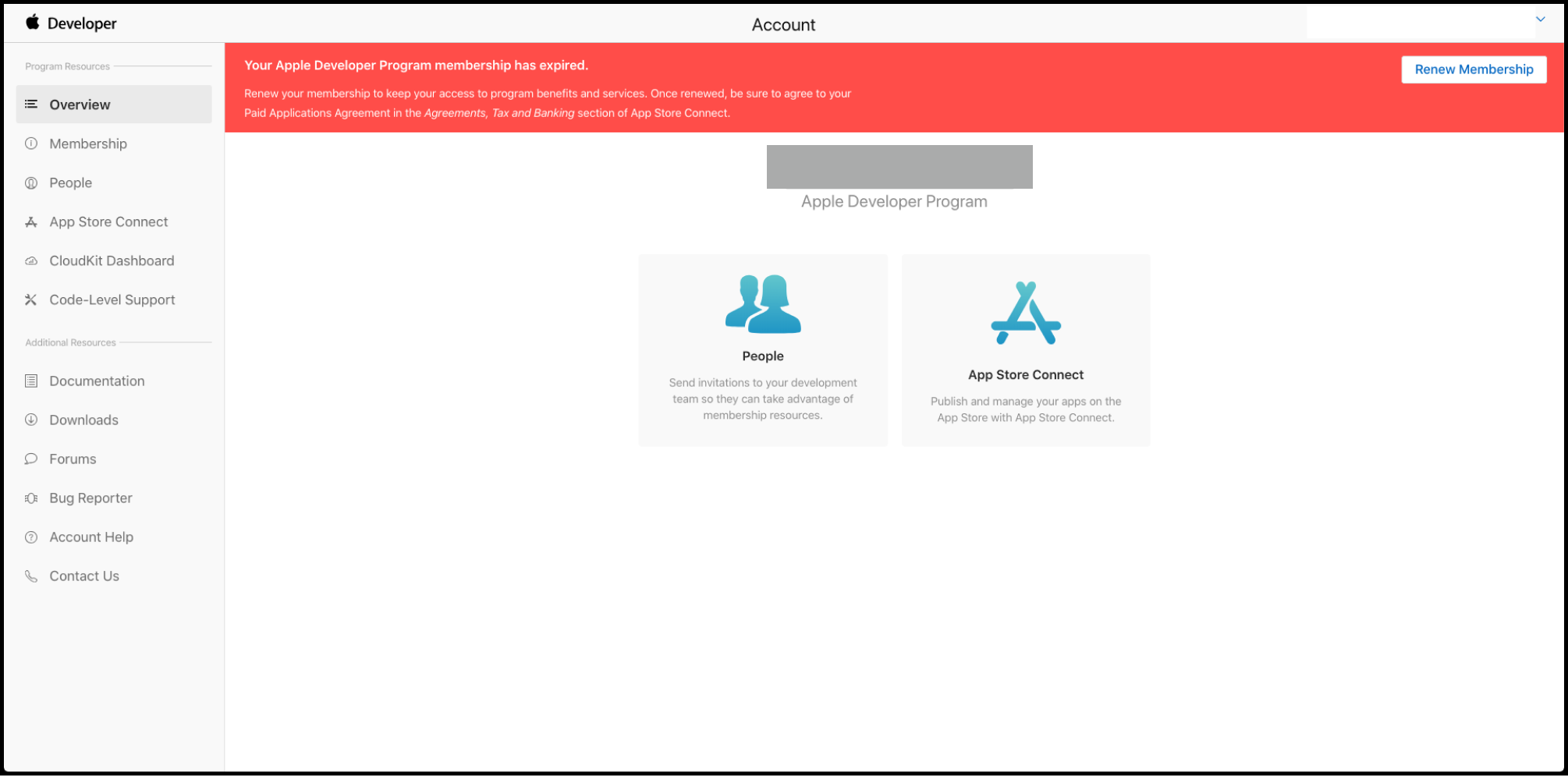Click the large People card icon
Screen dimensions: 1568x776
point(763,304)
